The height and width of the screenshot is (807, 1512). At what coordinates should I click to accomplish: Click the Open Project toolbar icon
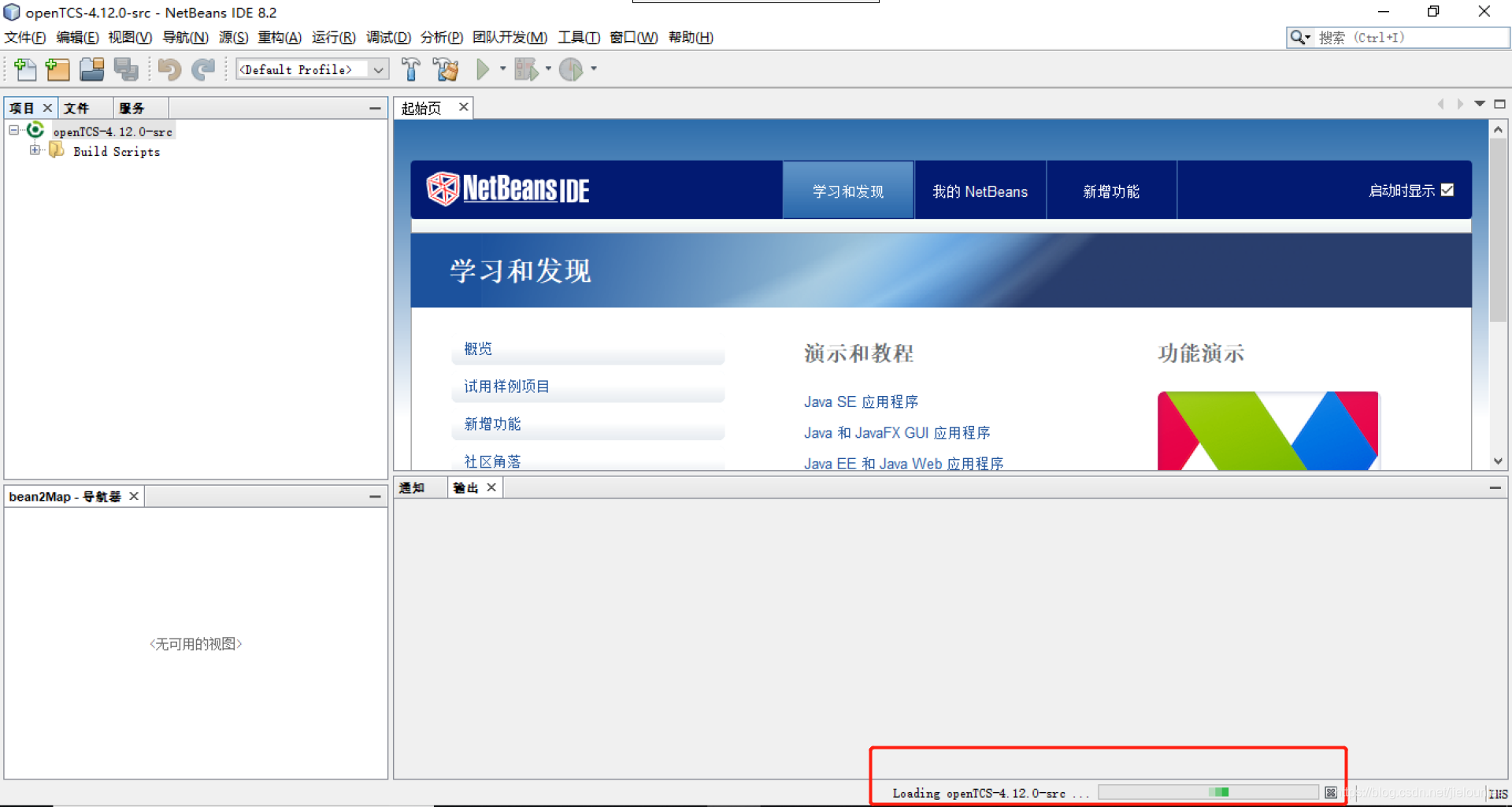(92, 69)
